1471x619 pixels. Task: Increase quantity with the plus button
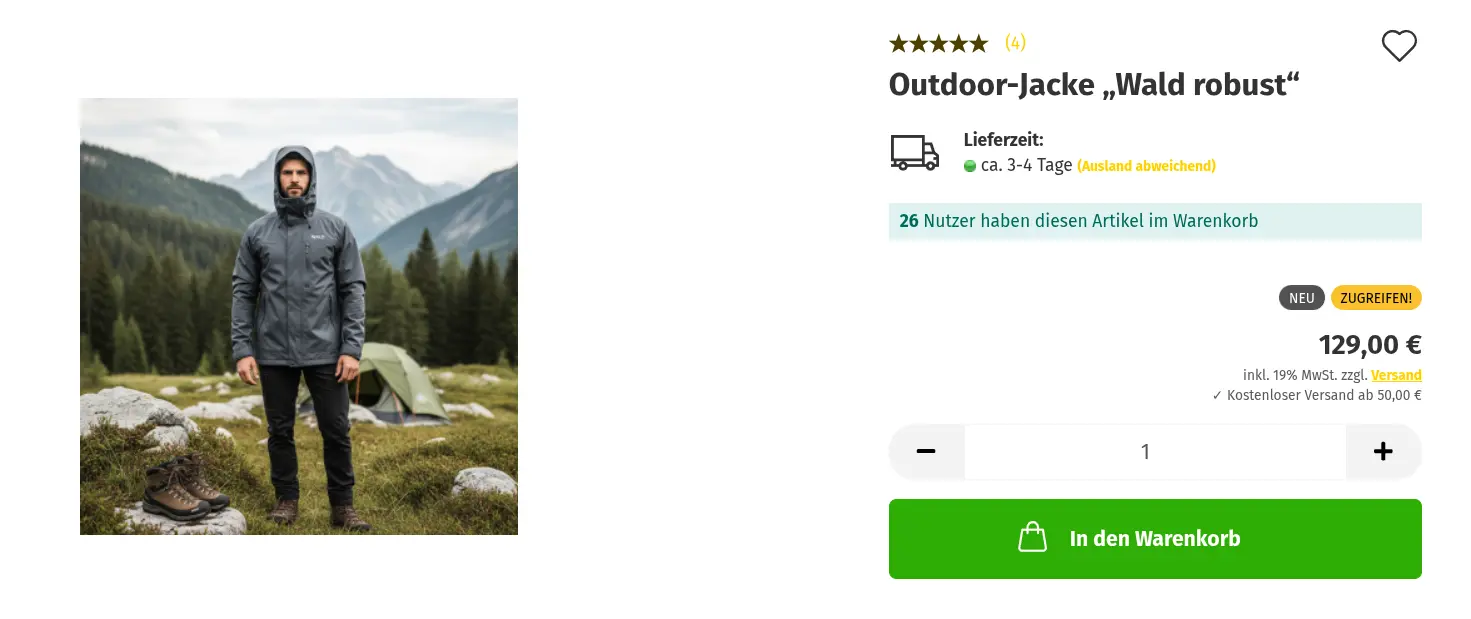pos(1383,452)
